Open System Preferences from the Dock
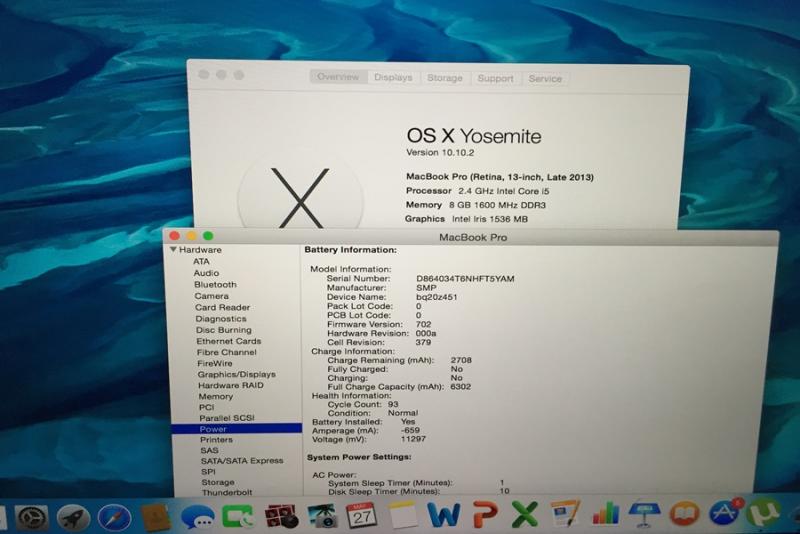The image size is (800, 534). (32, 518)
